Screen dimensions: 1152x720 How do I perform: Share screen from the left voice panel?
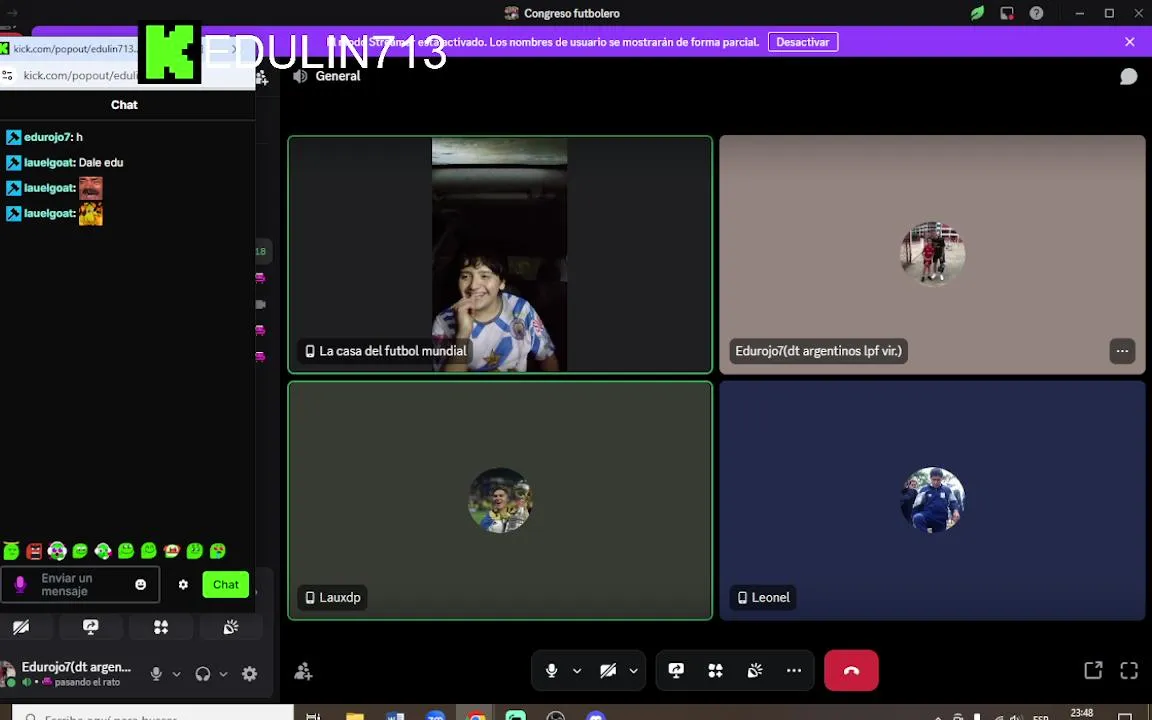[90, 627]
